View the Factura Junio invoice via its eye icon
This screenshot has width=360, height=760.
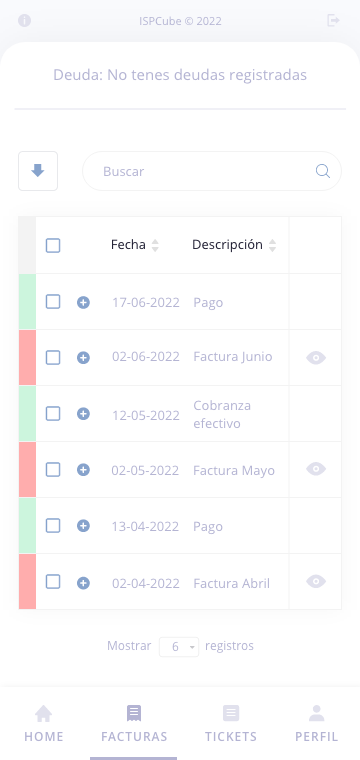point(316,358)
